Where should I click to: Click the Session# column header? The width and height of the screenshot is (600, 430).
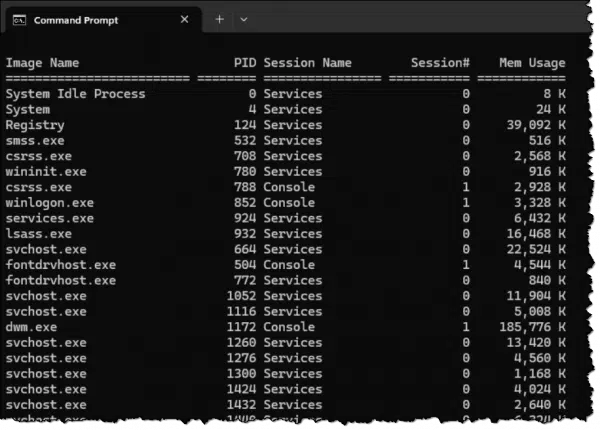click(x=440, y=63)
